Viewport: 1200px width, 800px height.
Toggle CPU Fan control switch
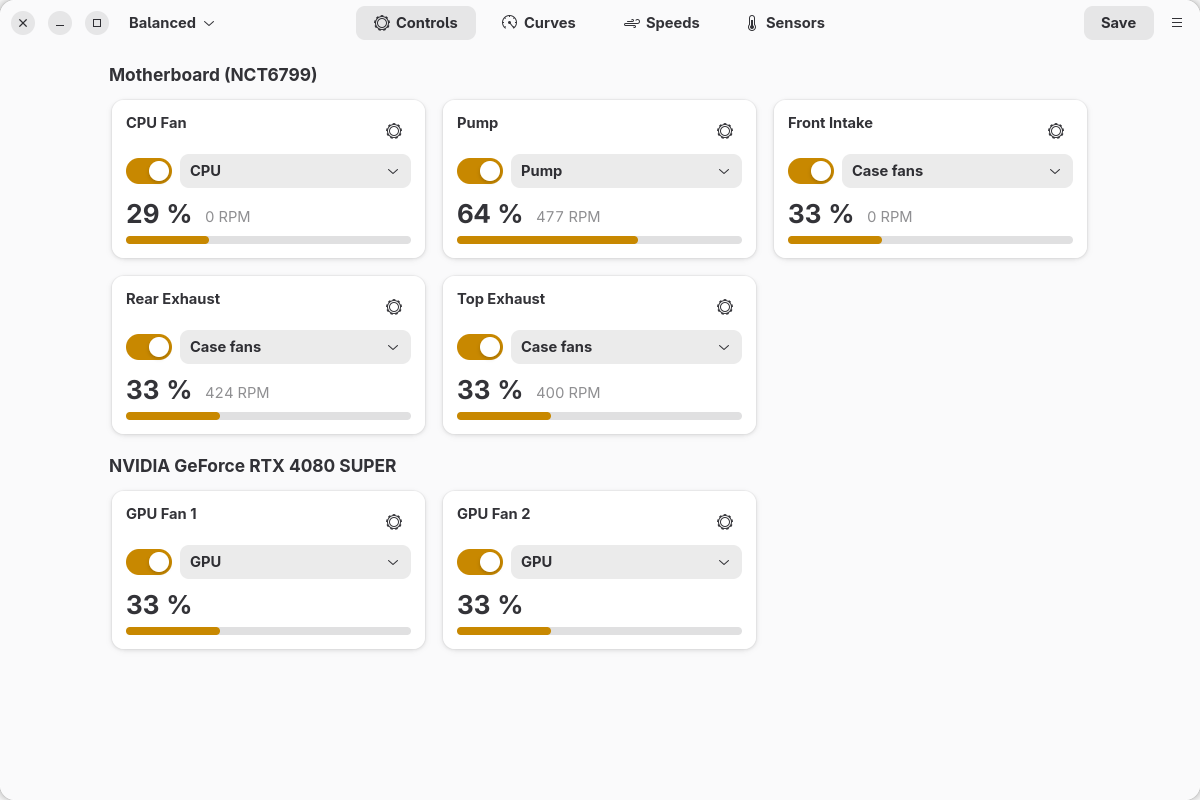tap(149, 171)
